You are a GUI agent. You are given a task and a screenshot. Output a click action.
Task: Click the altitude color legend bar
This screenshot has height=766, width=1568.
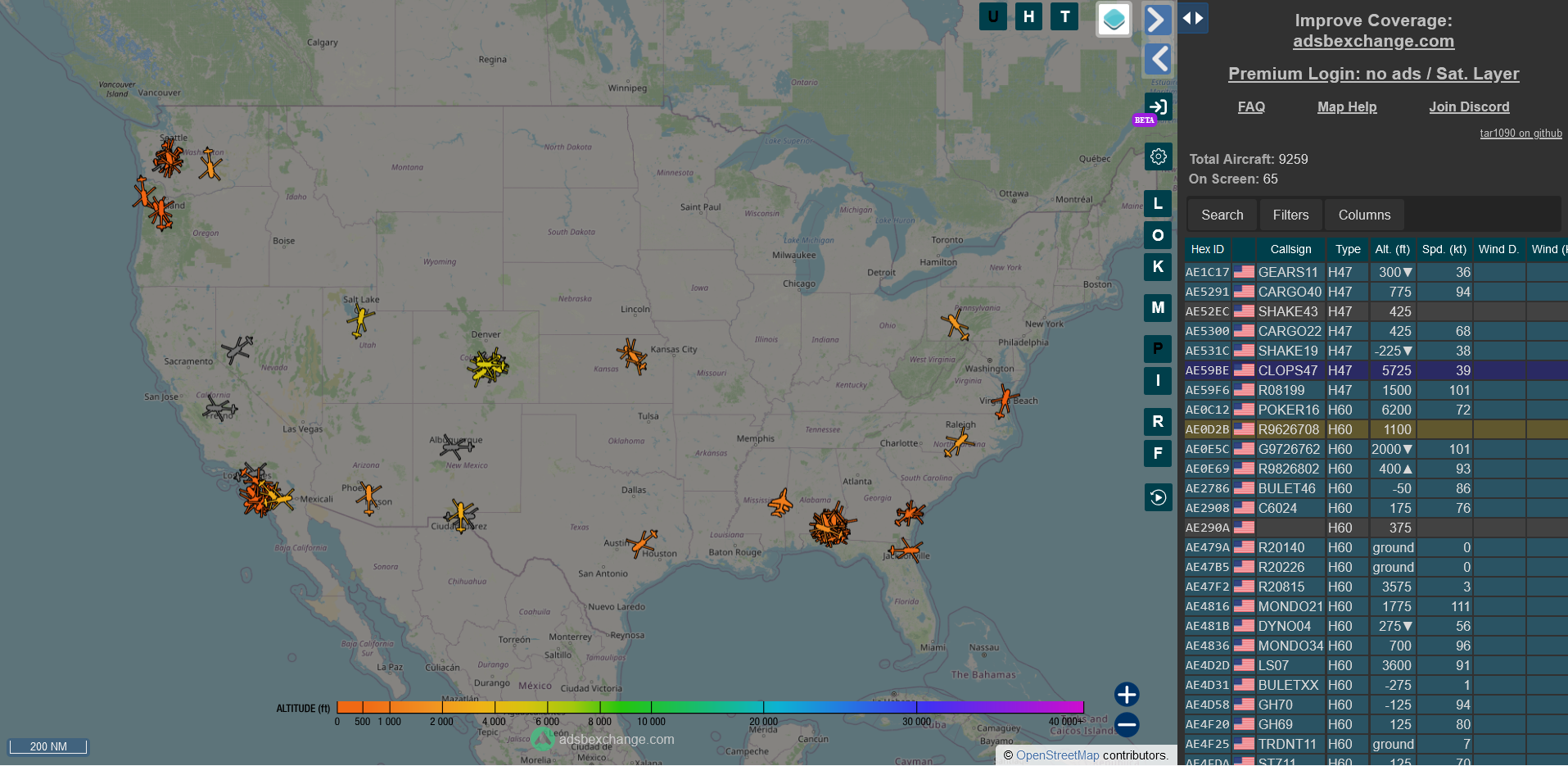(x=710, y=706)
